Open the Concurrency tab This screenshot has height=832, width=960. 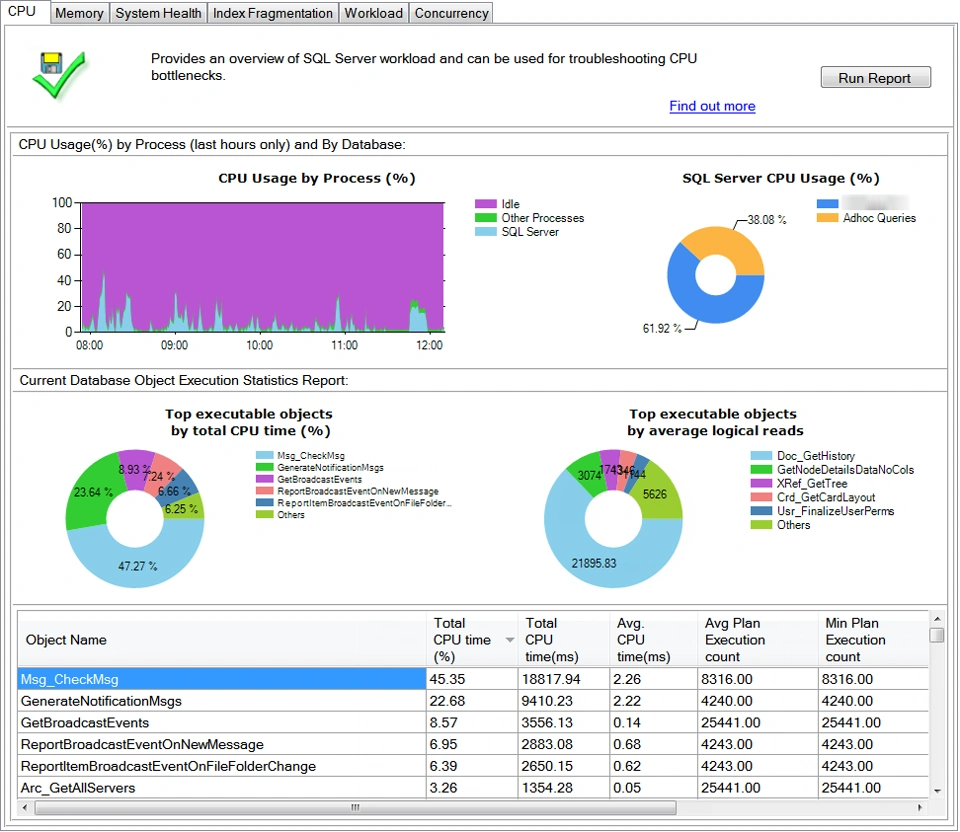tap(451, 13)
